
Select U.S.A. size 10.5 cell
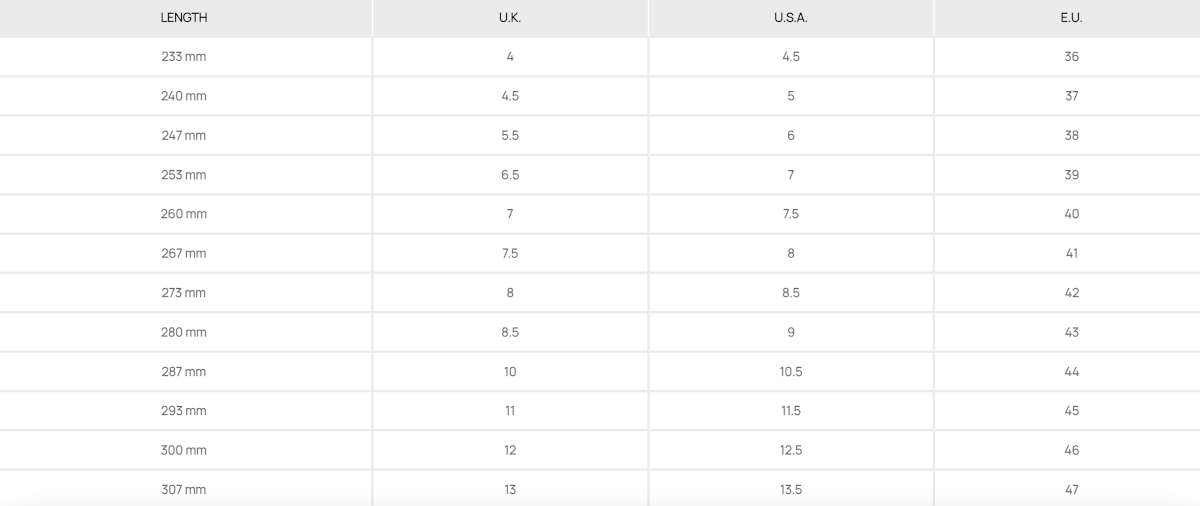tap(791, 372)
